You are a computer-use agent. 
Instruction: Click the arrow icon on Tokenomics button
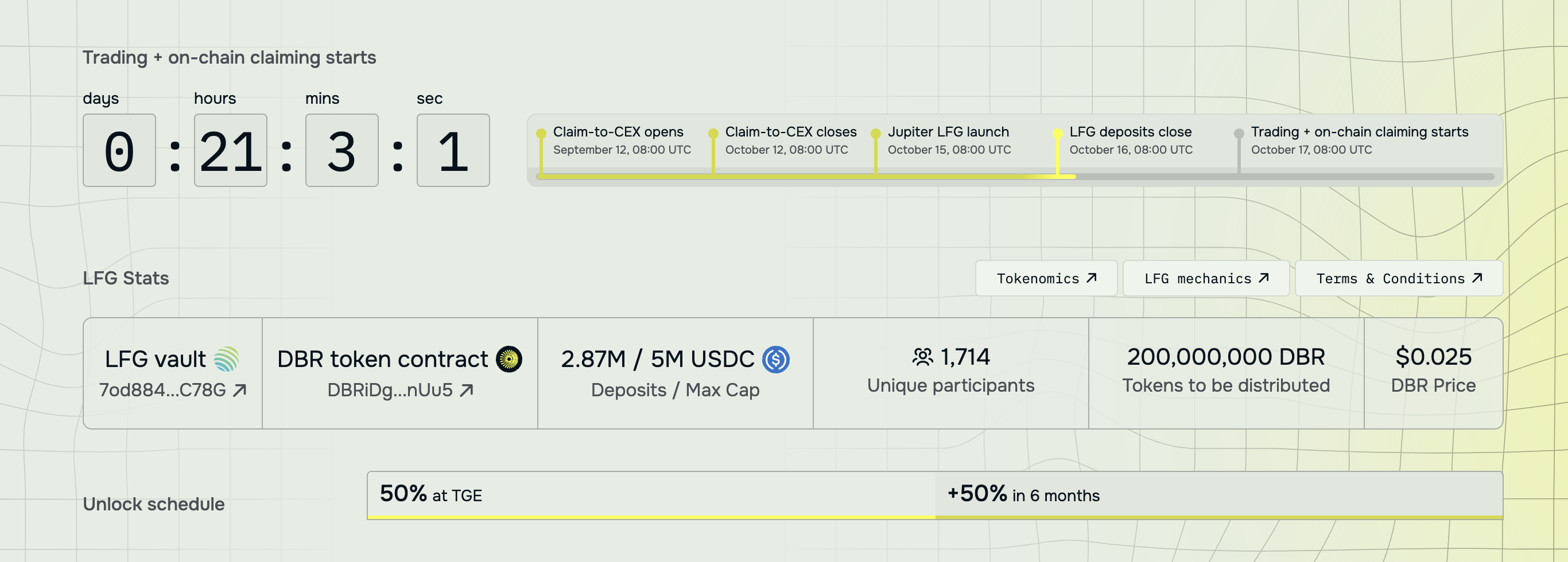coord(1092,278)
